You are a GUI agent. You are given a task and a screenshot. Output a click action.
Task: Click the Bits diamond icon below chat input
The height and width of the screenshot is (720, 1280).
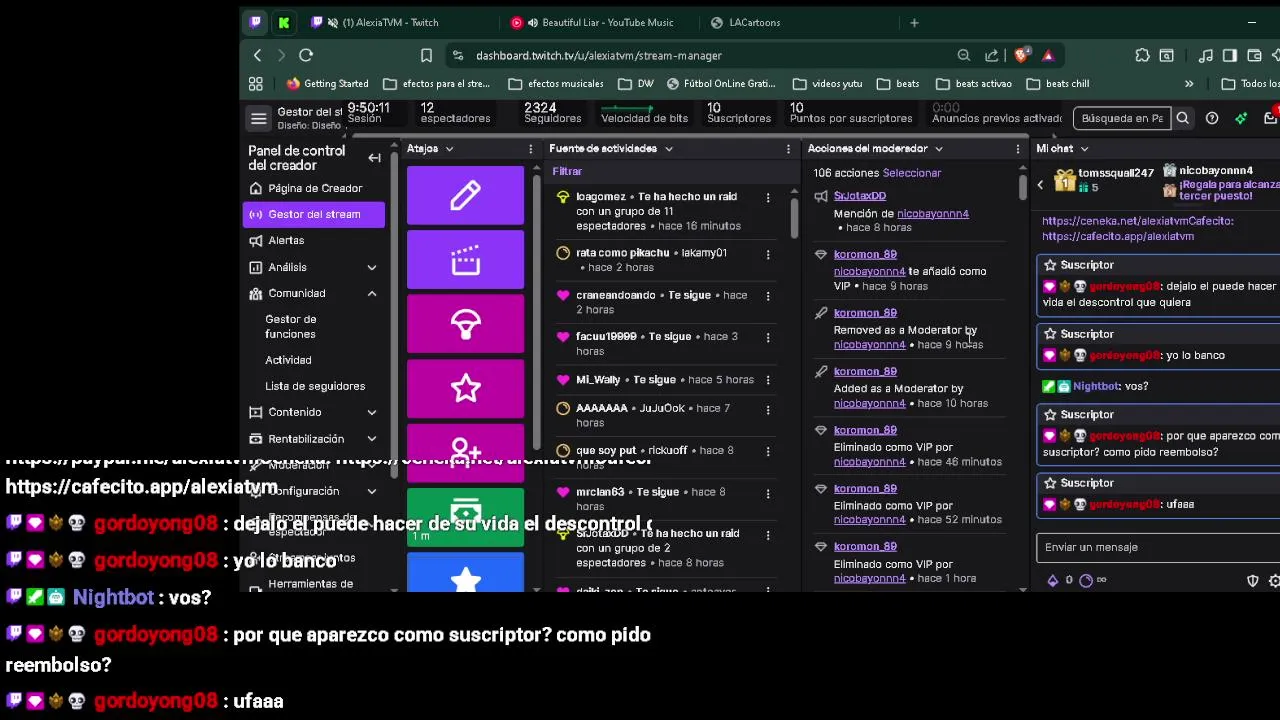coord(1052,580)
